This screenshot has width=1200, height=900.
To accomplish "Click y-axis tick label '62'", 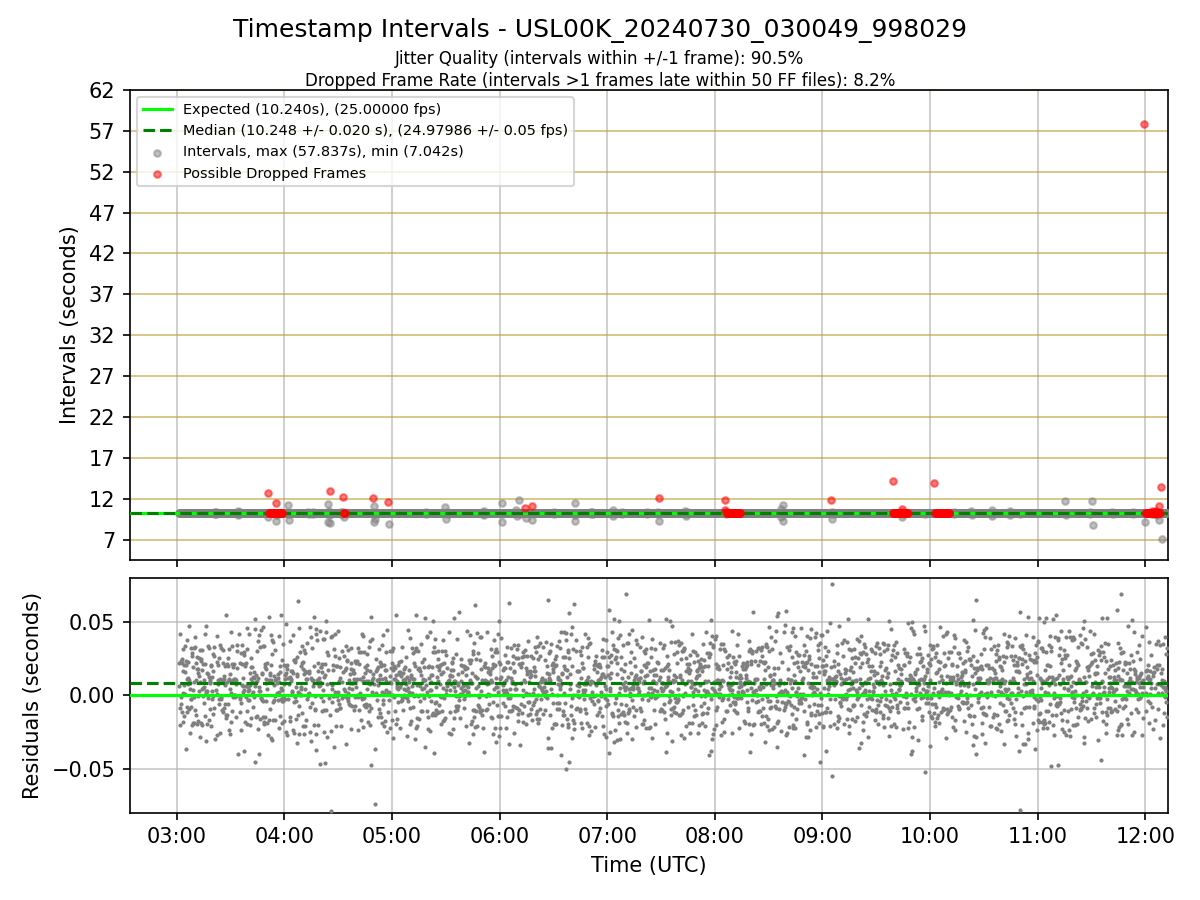I will coord(104,91).
